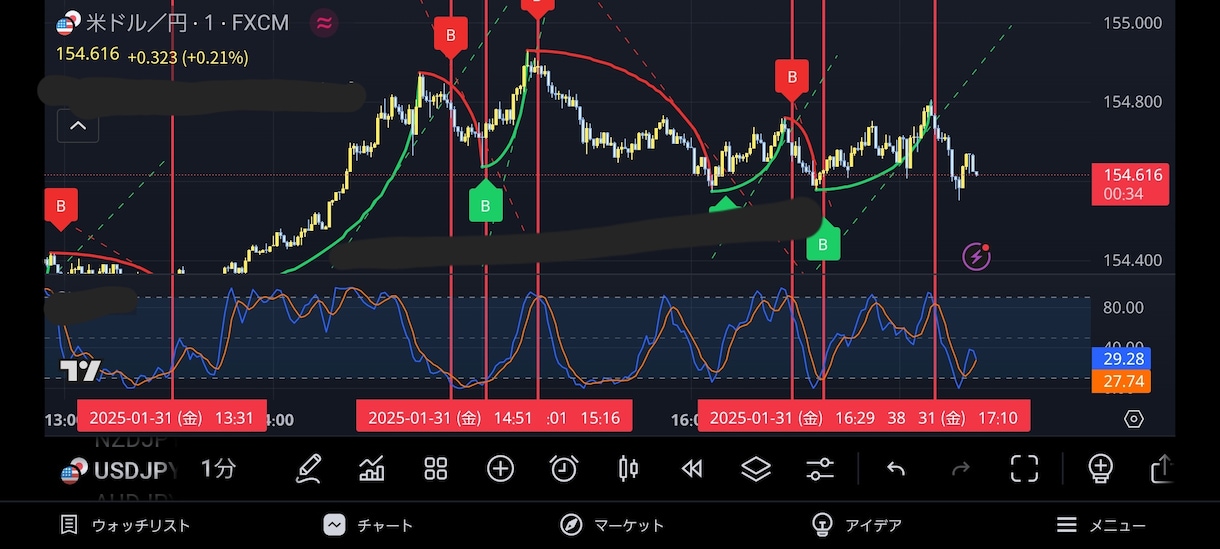This screenshot has width=1220, height=549.
Task: Change chart type via candlestick icon
Action: pos(628,468)
